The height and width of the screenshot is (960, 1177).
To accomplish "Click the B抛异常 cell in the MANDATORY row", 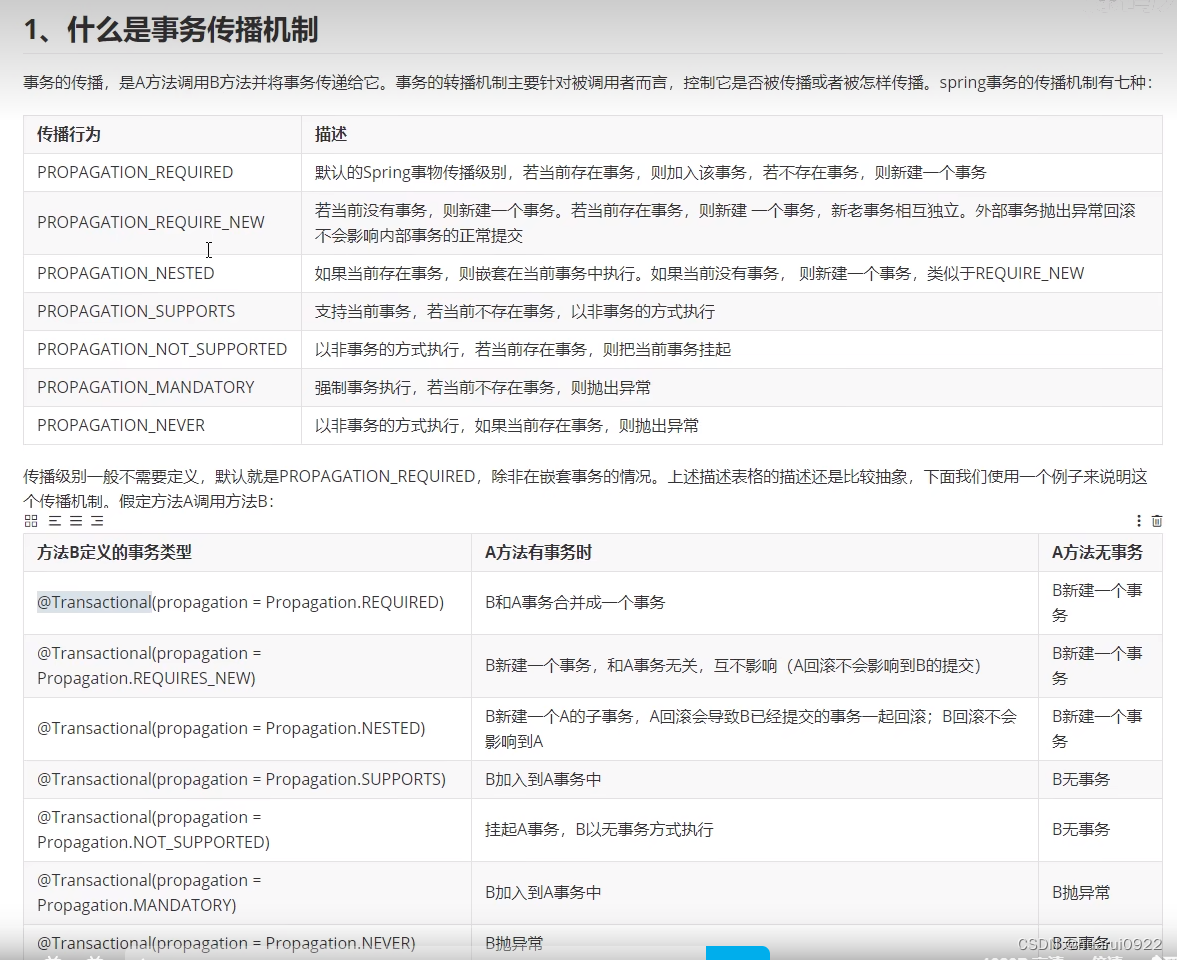I will [1082, 893].
